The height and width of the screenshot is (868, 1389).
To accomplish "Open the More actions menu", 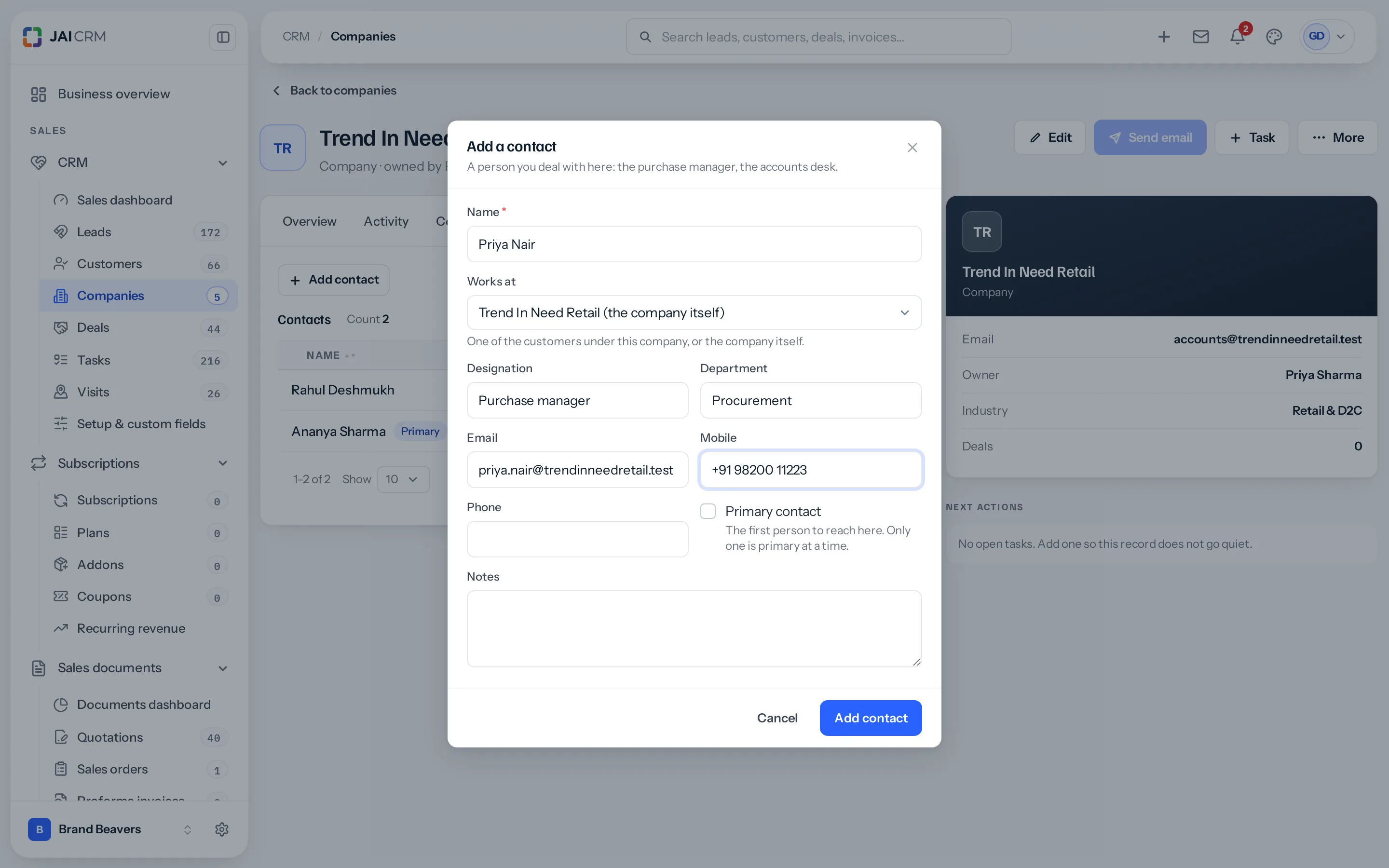I will (x=1337, y=137).
